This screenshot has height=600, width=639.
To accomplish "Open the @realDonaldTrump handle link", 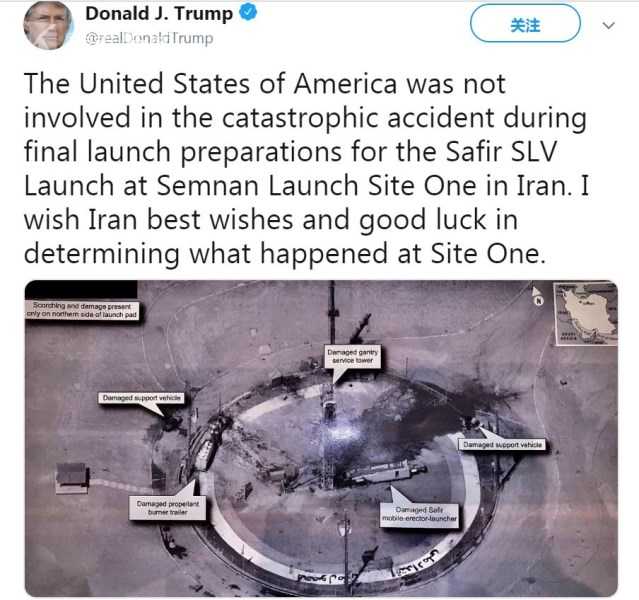I will [x=149, y=38].
